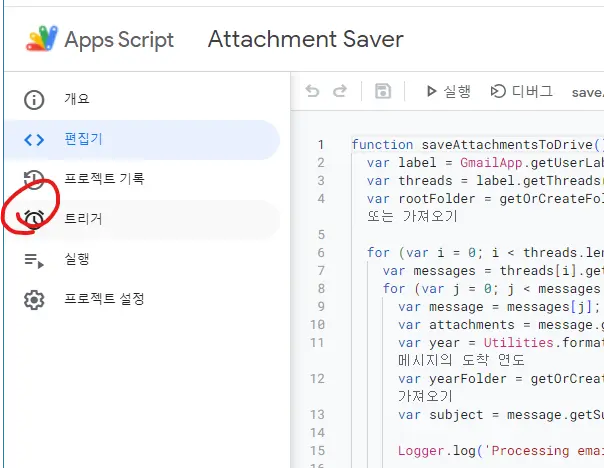Open 프로젝트 기록 via the history icon

click(x=35, y=179)
